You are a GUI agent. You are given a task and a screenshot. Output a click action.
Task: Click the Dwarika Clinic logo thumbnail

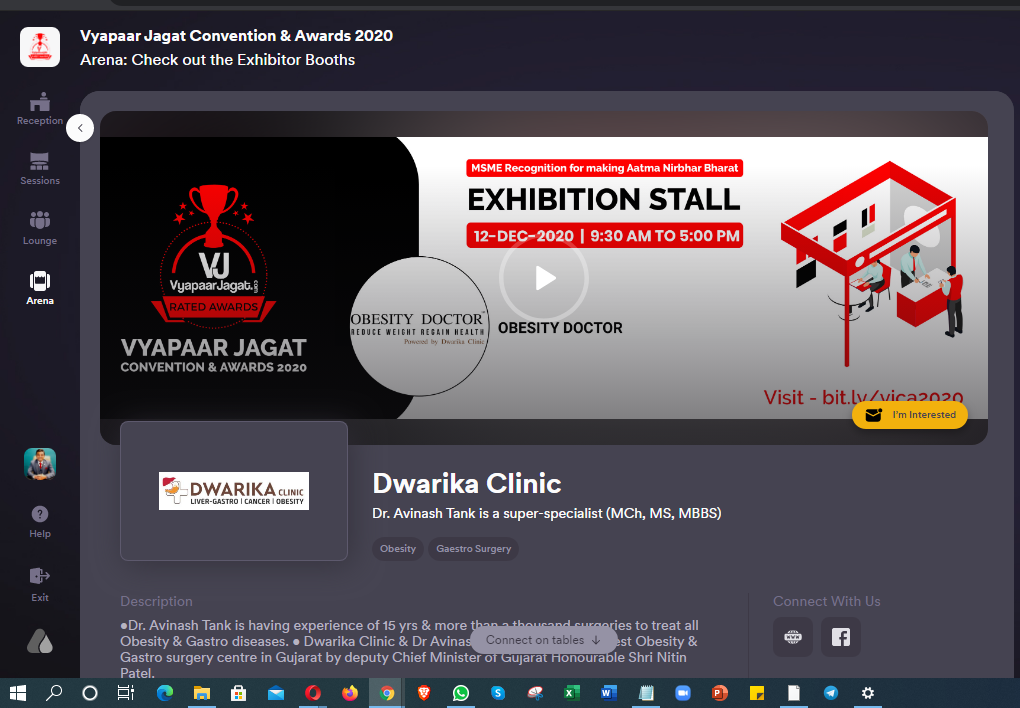[234, 491]
